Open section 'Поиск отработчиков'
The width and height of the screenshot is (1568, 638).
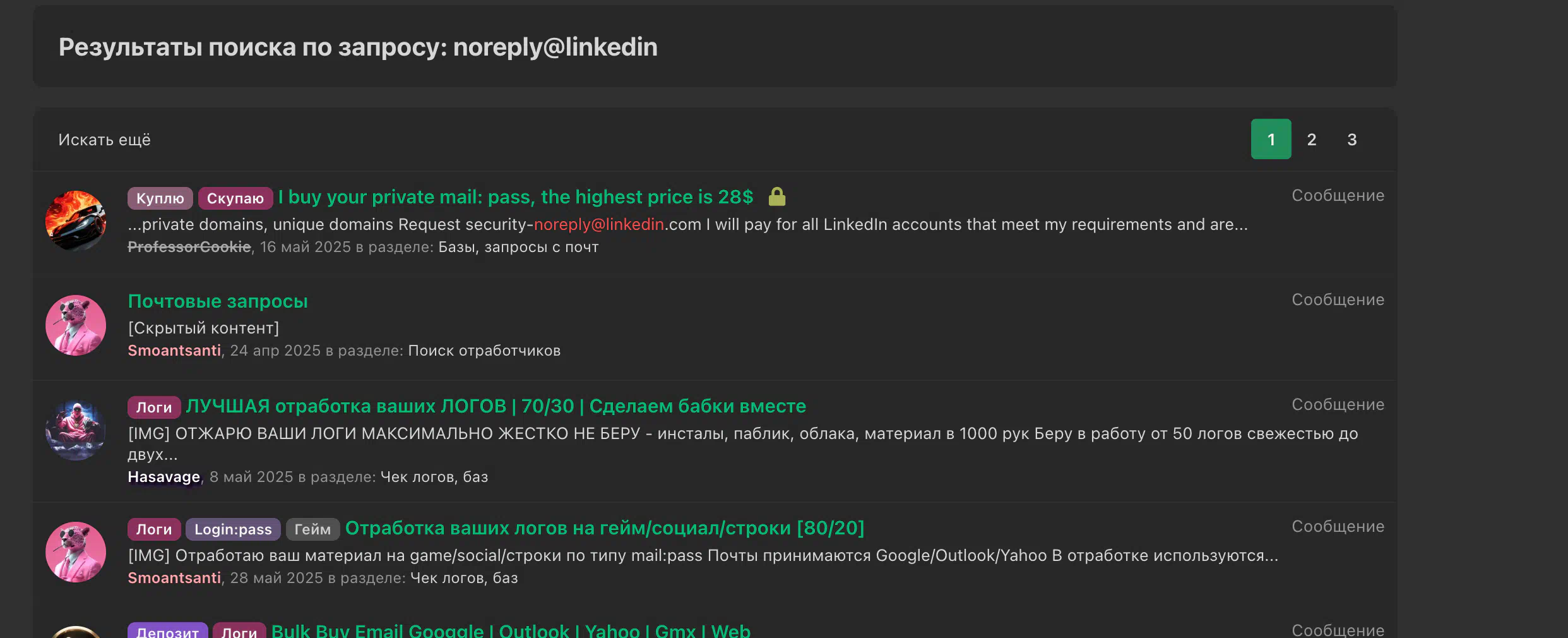484,351
